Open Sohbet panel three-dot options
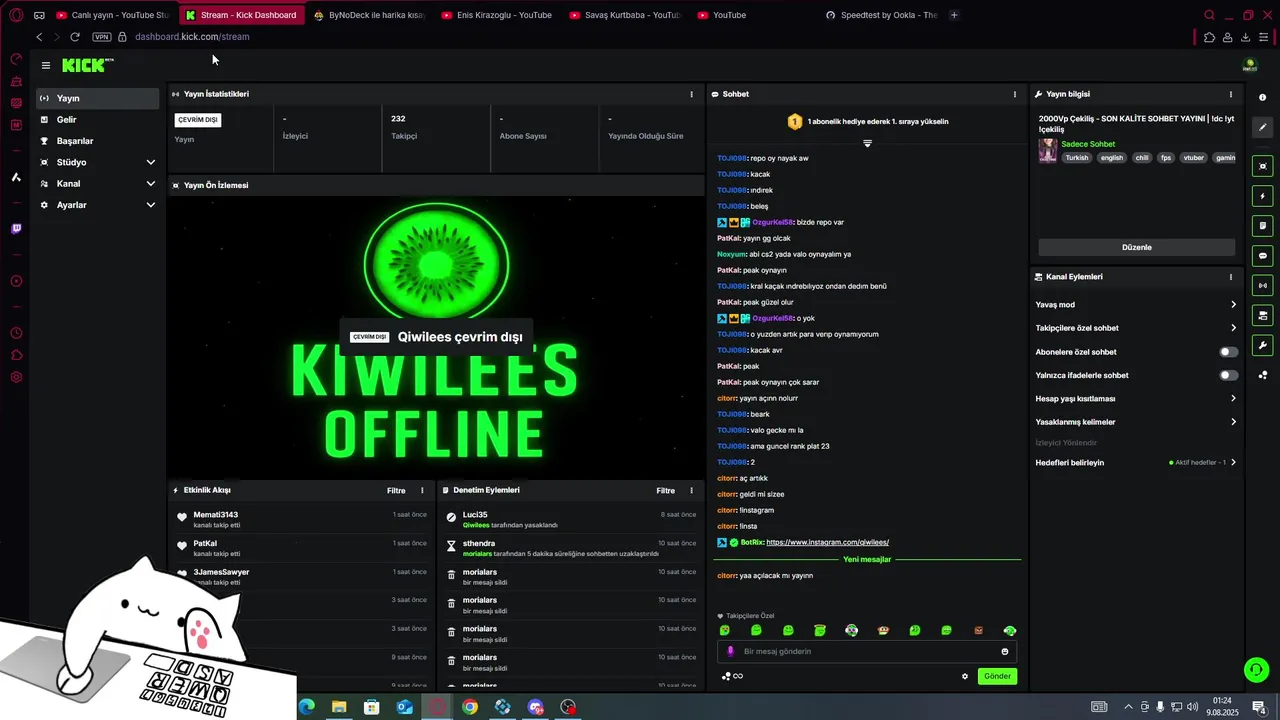This screenshot has width=1280, height=720. (1015, 94)
